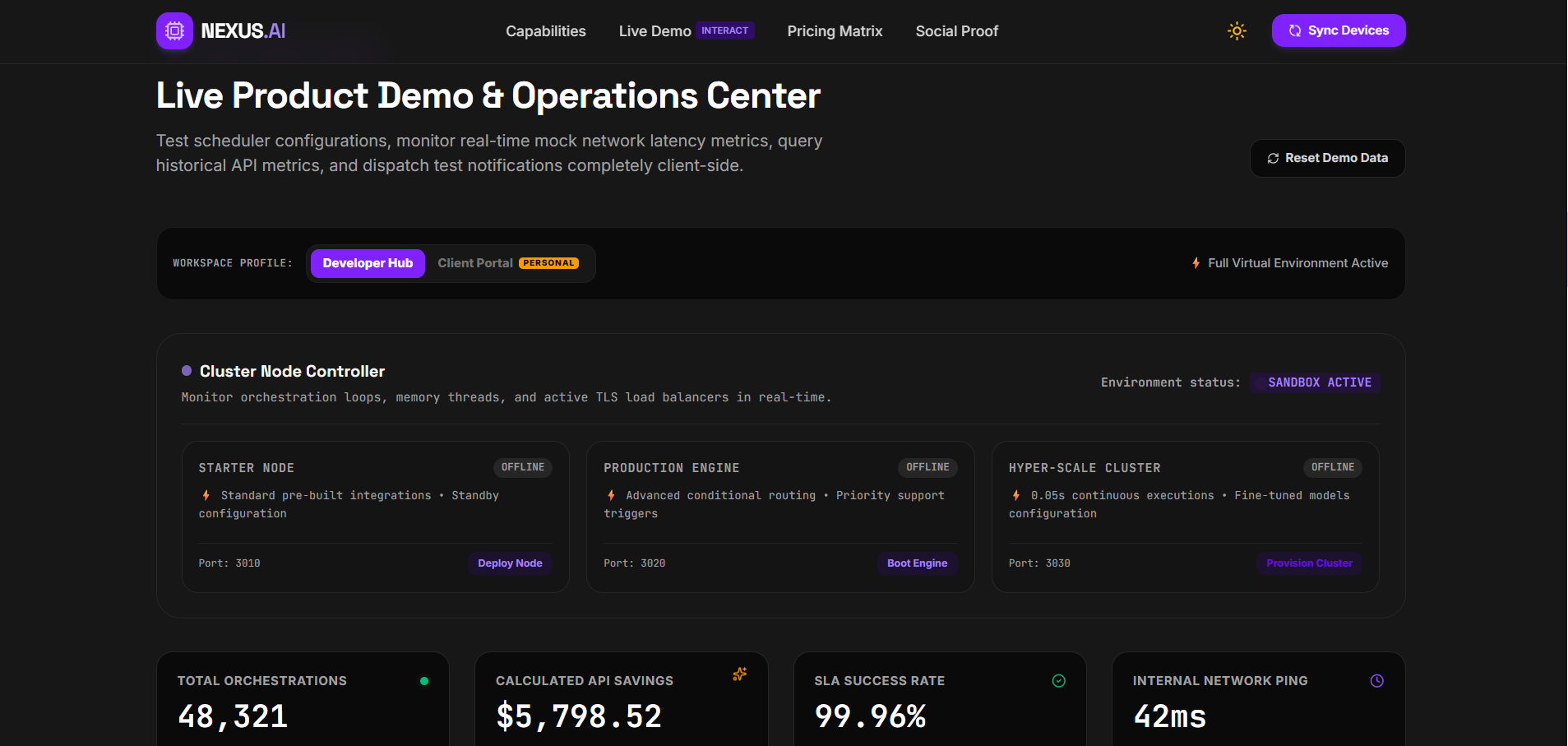Click Reset Demo Data button
Image resolution: width=1568 pixels, height=746 pixels.
[1327, 158]
